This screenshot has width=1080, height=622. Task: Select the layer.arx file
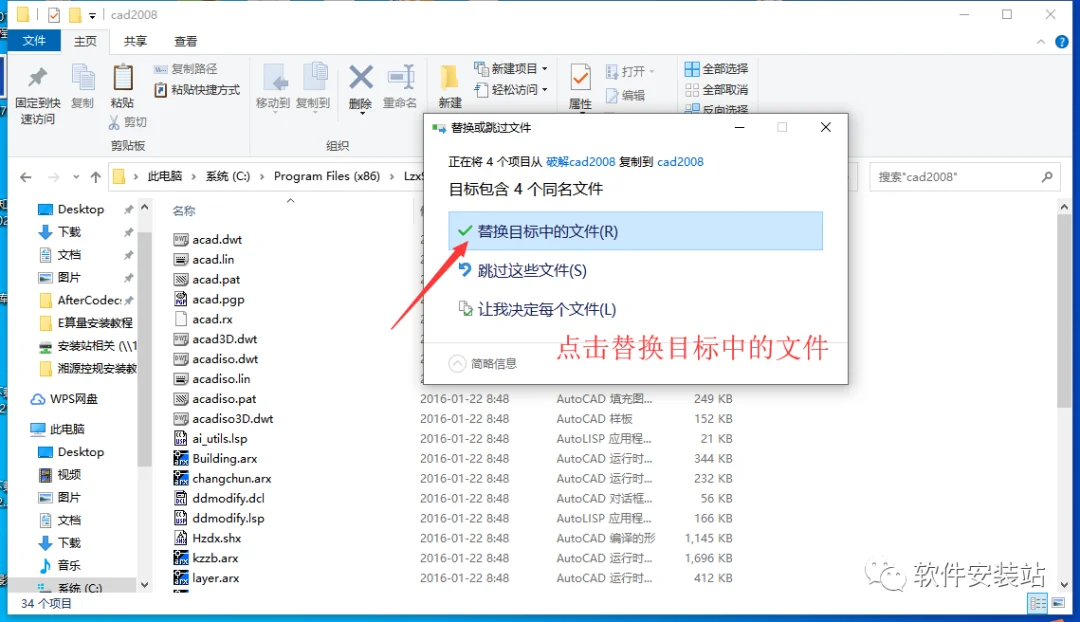pyautogui.click(x=216, y=579)
